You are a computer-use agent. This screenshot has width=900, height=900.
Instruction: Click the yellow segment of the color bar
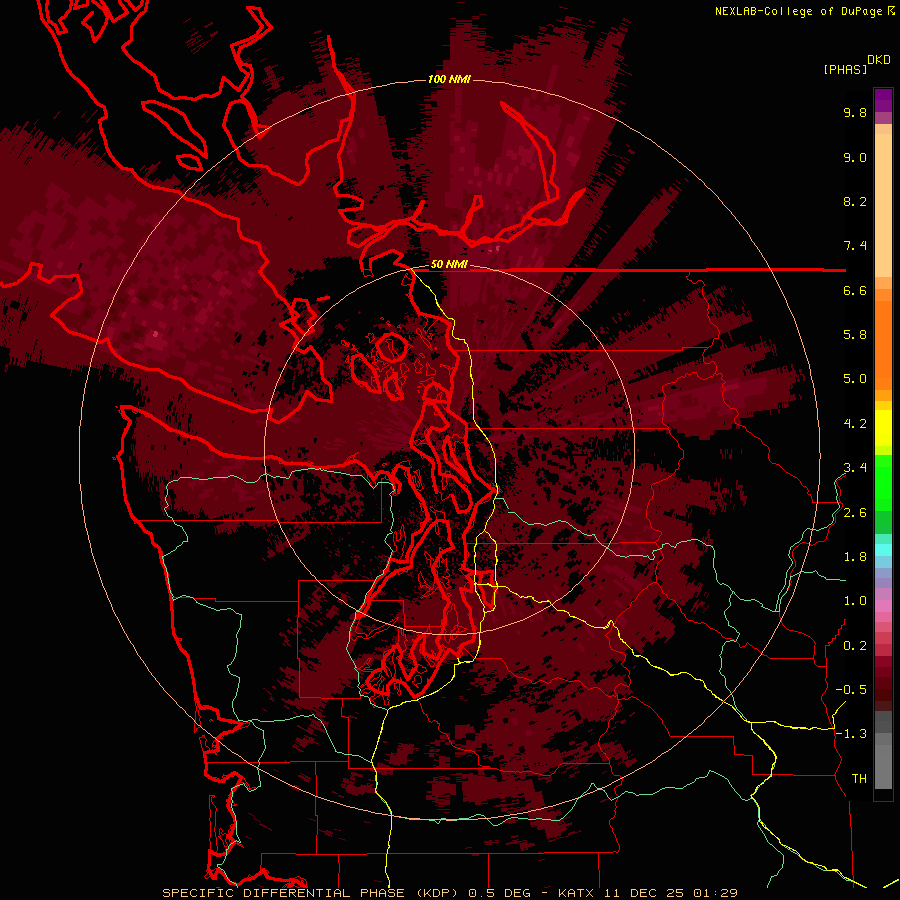883,428
